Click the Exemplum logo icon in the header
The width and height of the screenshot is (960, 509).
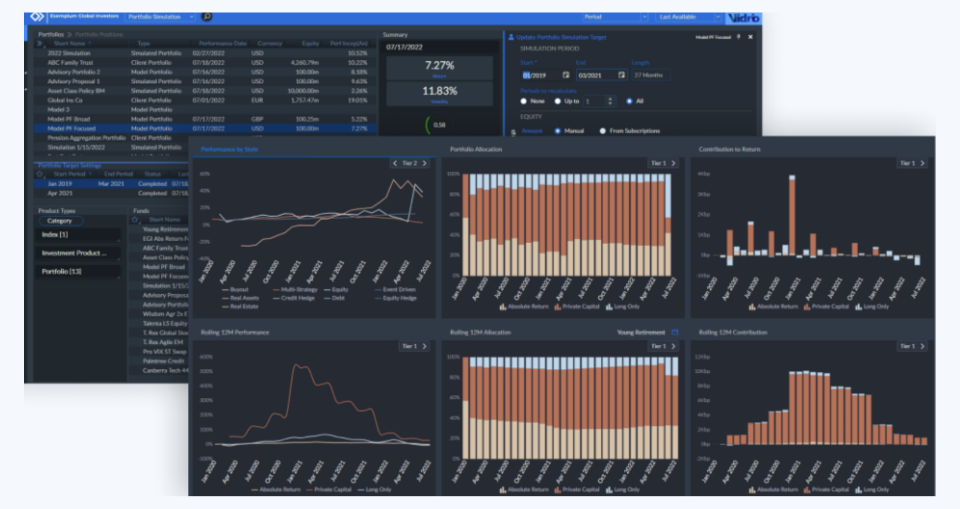click(37, 17)
